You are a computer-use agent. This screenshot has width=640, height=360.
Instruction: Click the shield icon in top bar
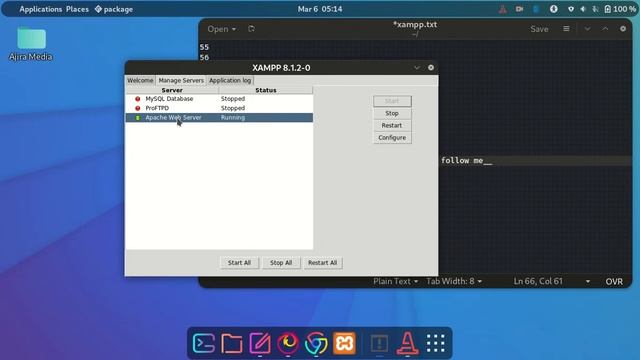(571, 9)
